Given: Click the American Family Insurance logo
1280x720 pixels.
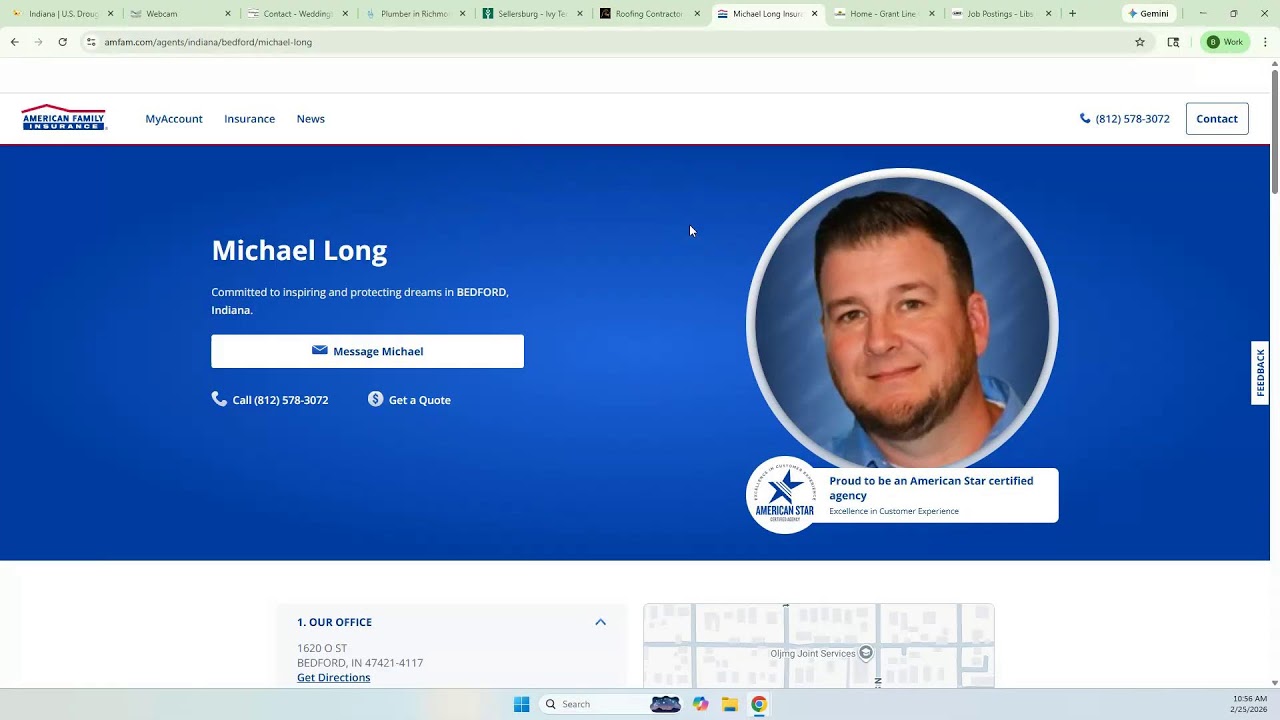Looking at the screenshot, I should [64, 118].
